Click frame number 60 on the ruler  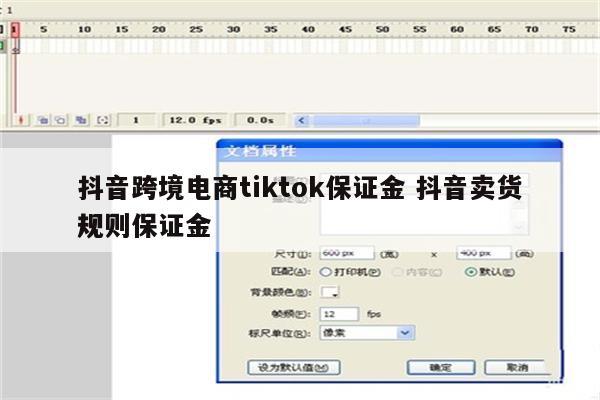coord(457,29)
